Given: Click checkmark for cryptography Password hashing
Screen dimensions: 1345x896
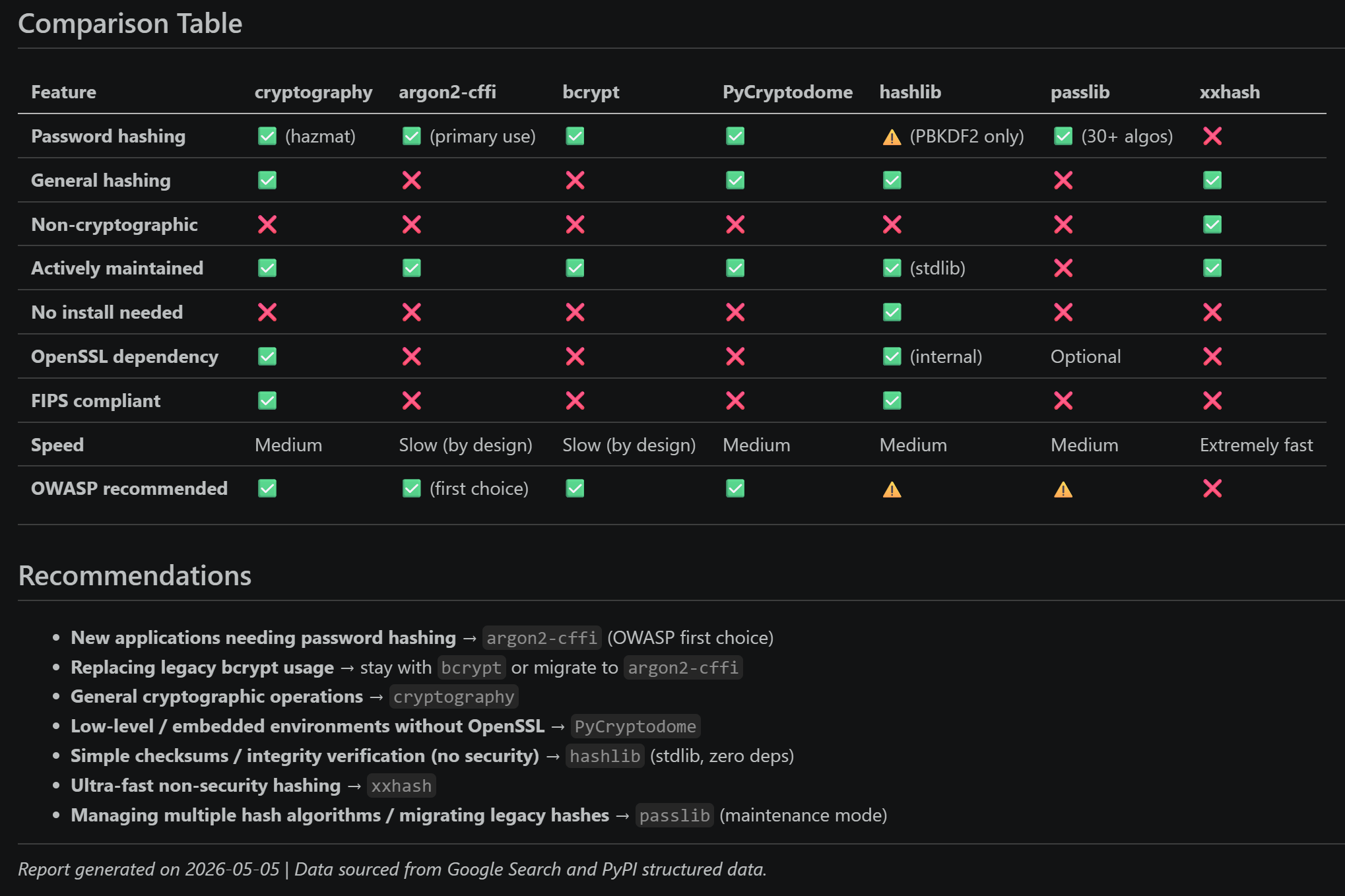Looking at the screenshot, I should [267, 136].
